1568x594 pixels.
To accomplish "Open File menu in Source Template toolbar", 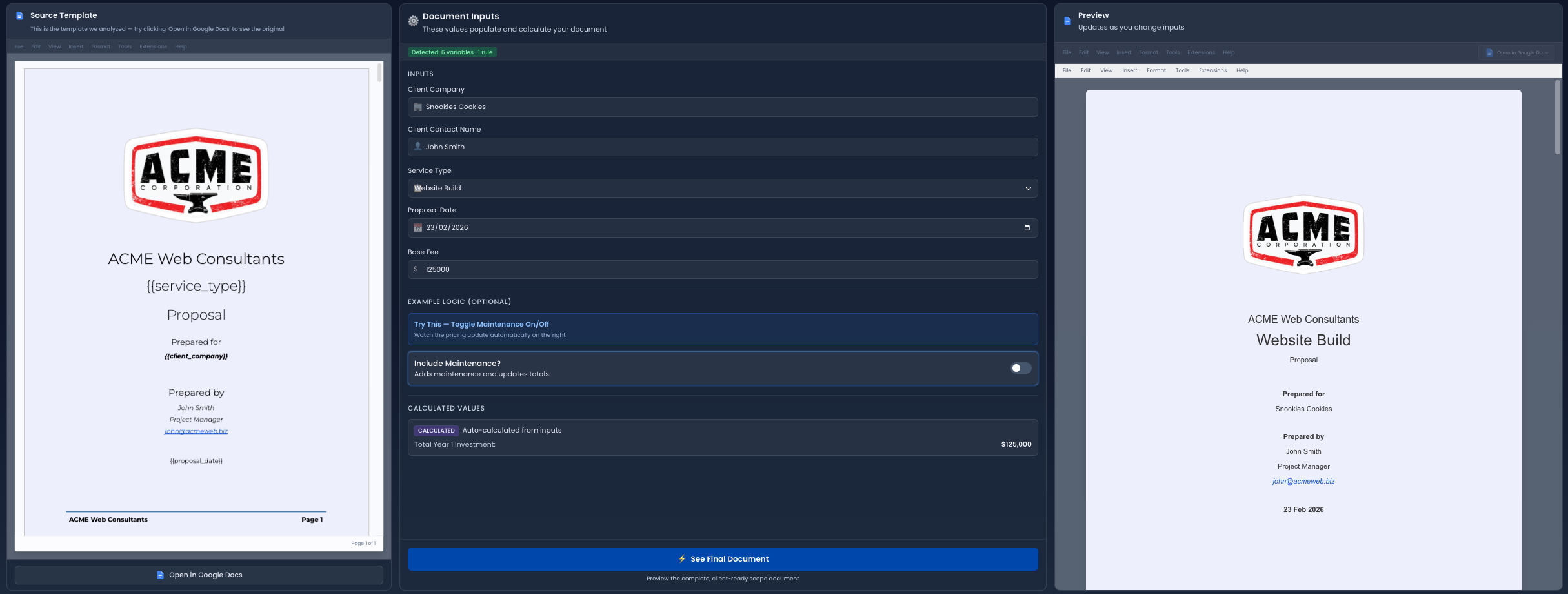I will pyautogui.click(x=19, y=47).
